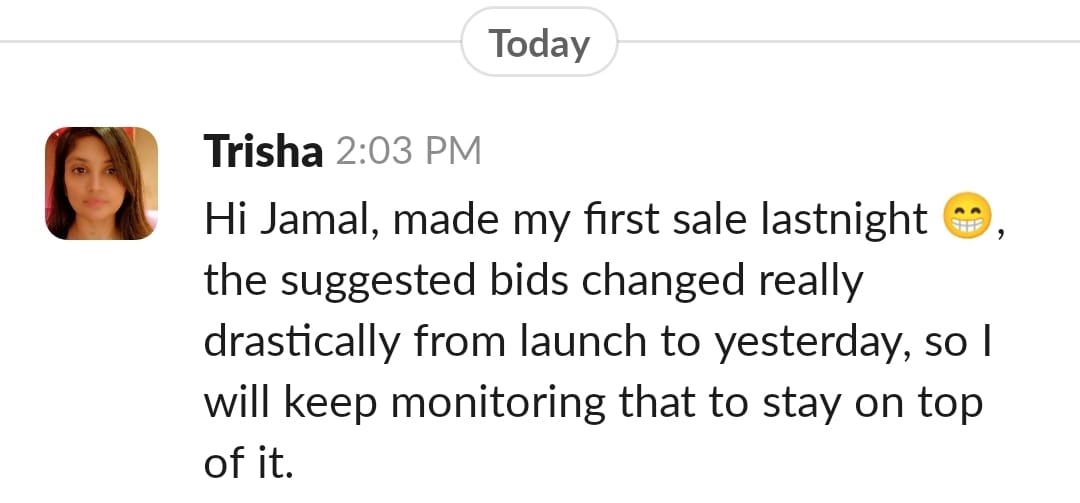Open the 2:03 PM message timestamp

408,152
